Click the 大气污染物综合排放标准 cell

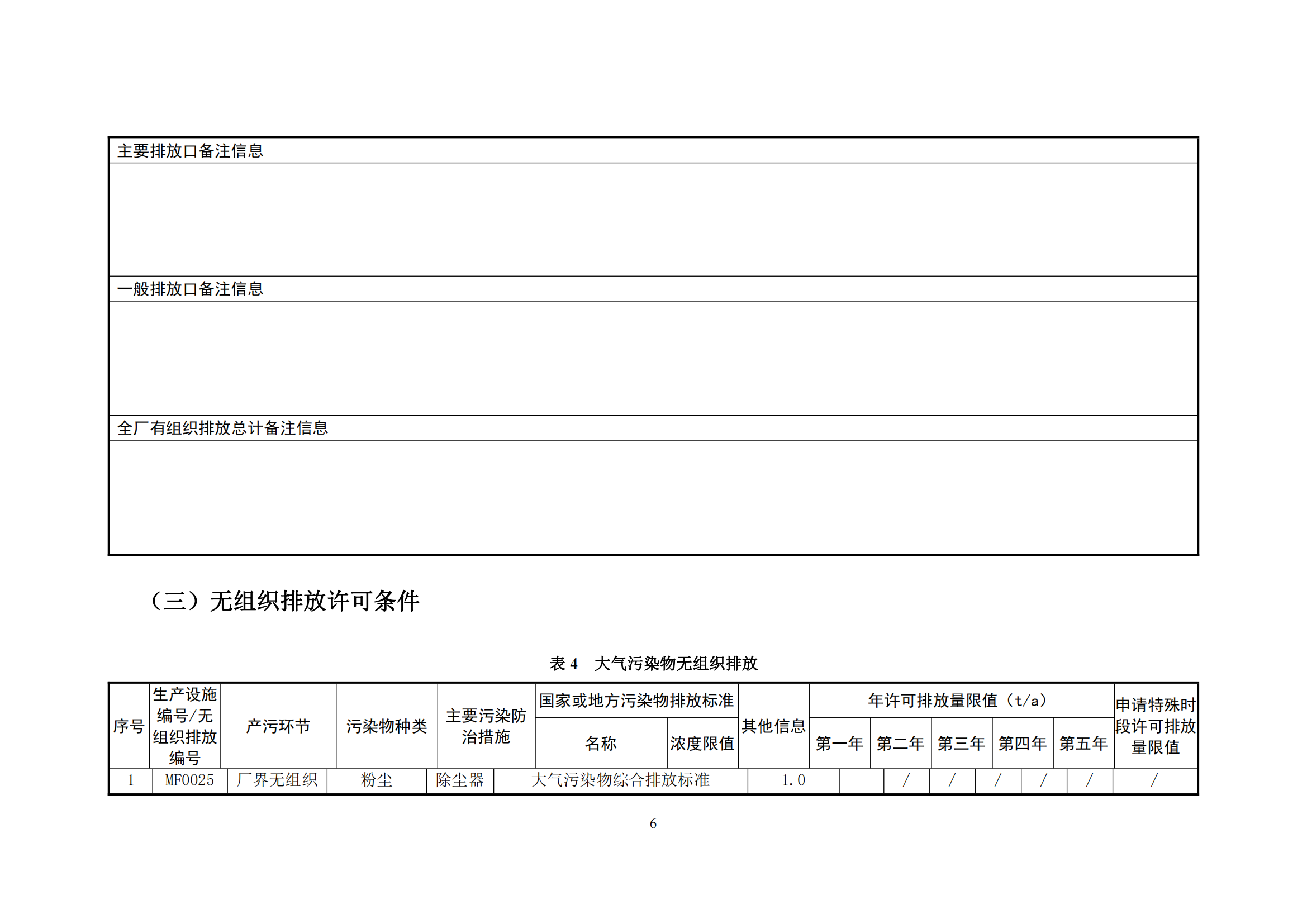pos(620,780)
